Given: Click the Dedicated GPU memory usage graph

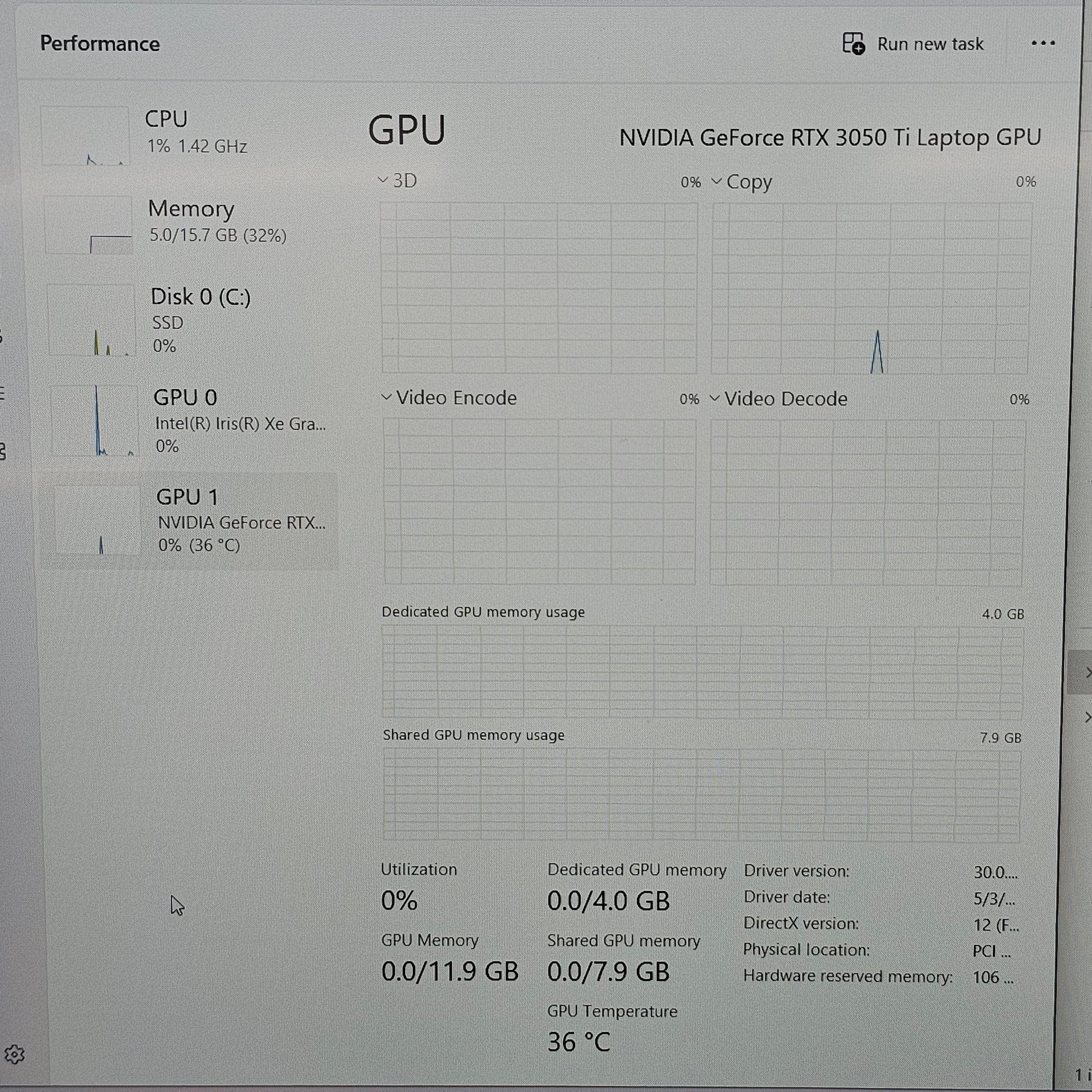Looking at the screenshot, I should click(x=703, y=672).
